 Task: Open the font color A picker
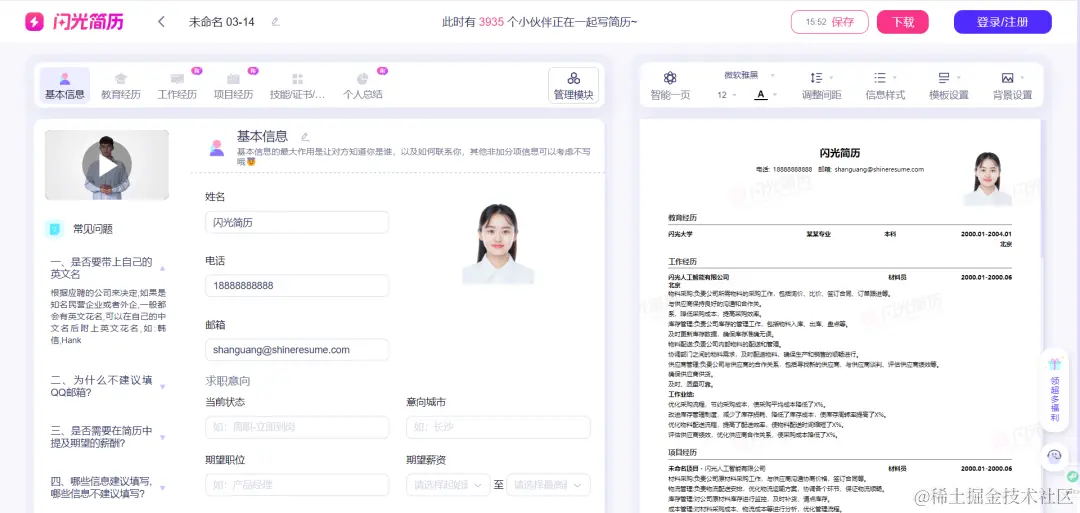pyautogui.click(x=765, y=95)
